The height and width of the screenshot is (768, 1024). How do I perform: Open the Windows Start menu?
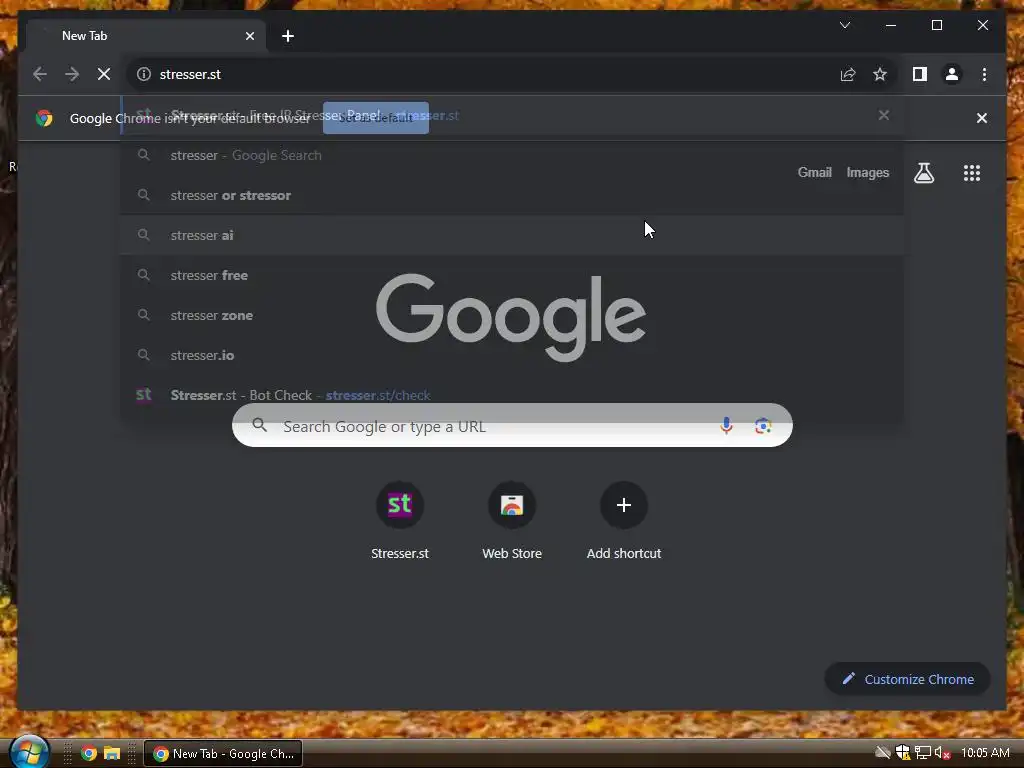pos(29,753)
